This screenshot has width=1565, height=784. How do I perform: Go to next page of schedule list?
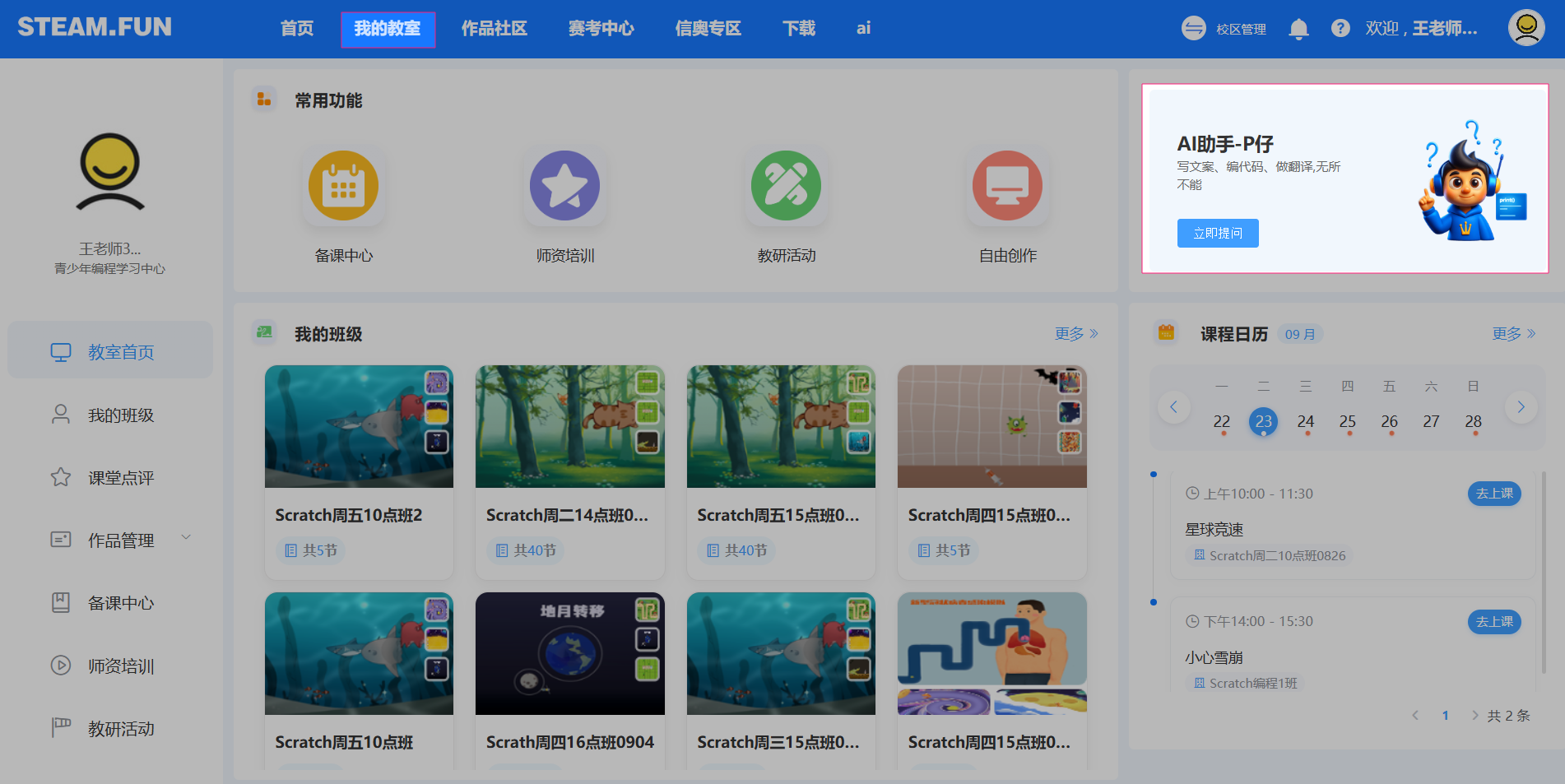[x=1474, y=716]
